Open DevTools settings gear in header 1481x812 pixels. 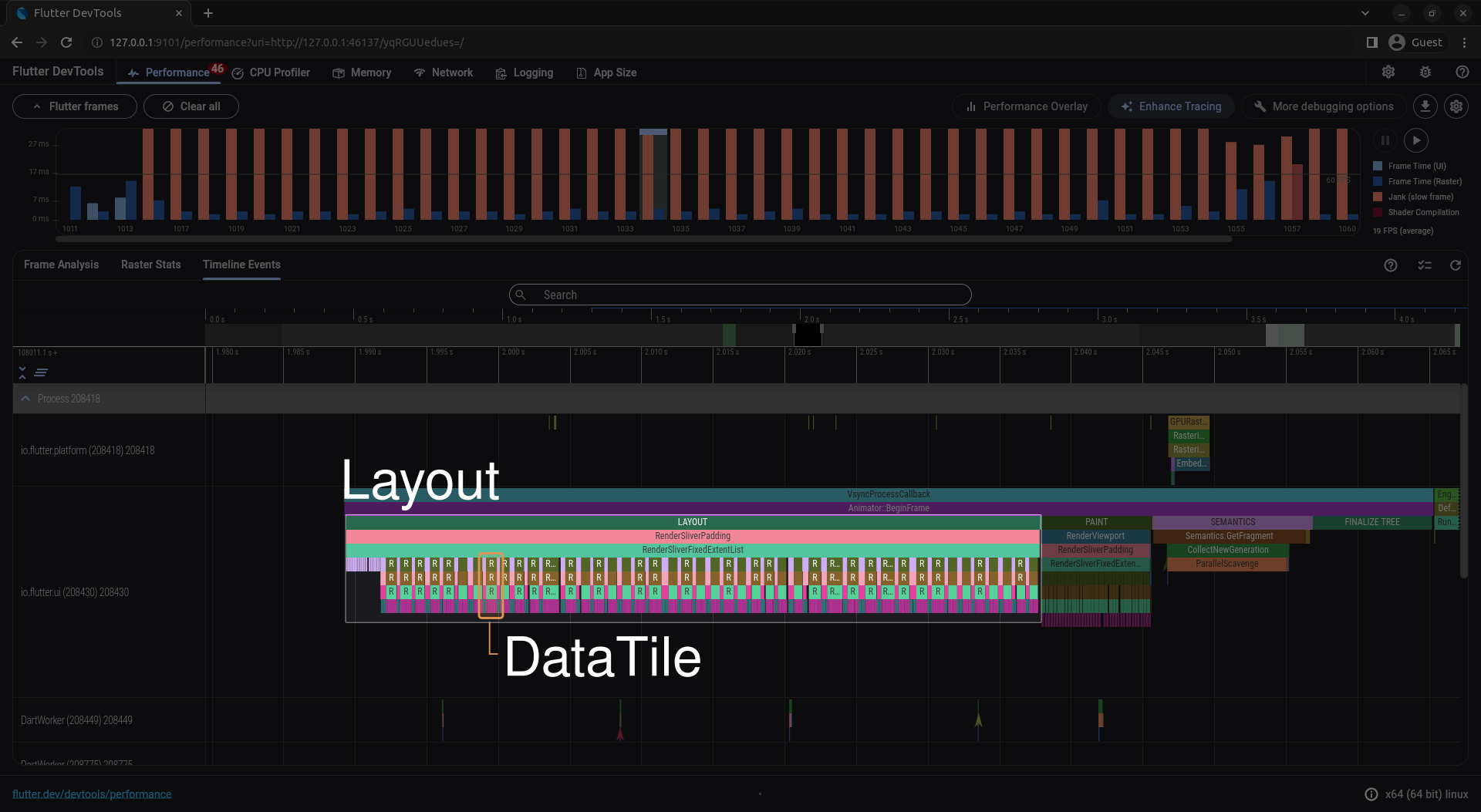click(1388, 72)
